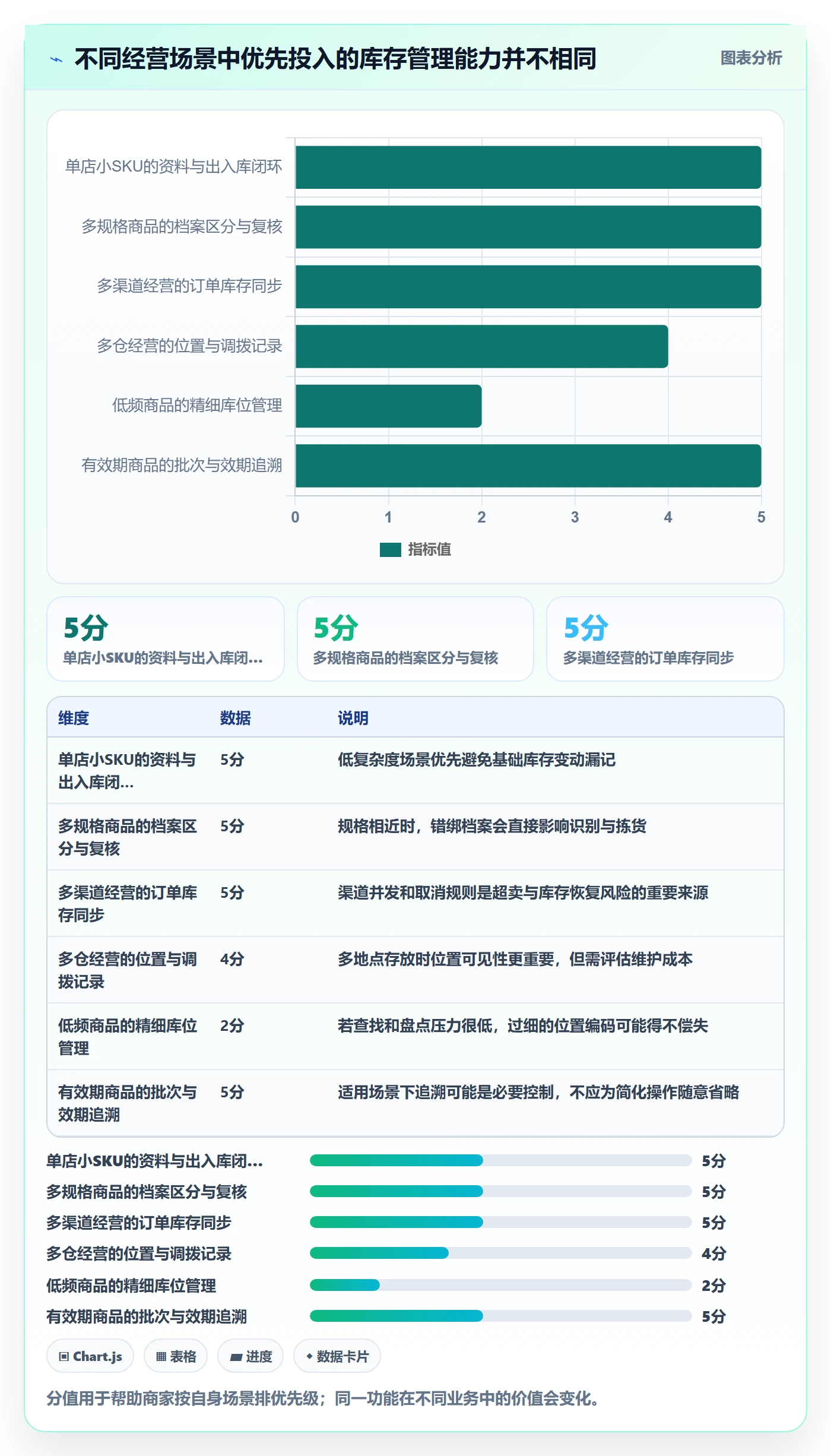Click progress bar for 有效期商品的批次与效期追溯
The width and height of the screenshot is (831, 1456).
(501, 1316)
